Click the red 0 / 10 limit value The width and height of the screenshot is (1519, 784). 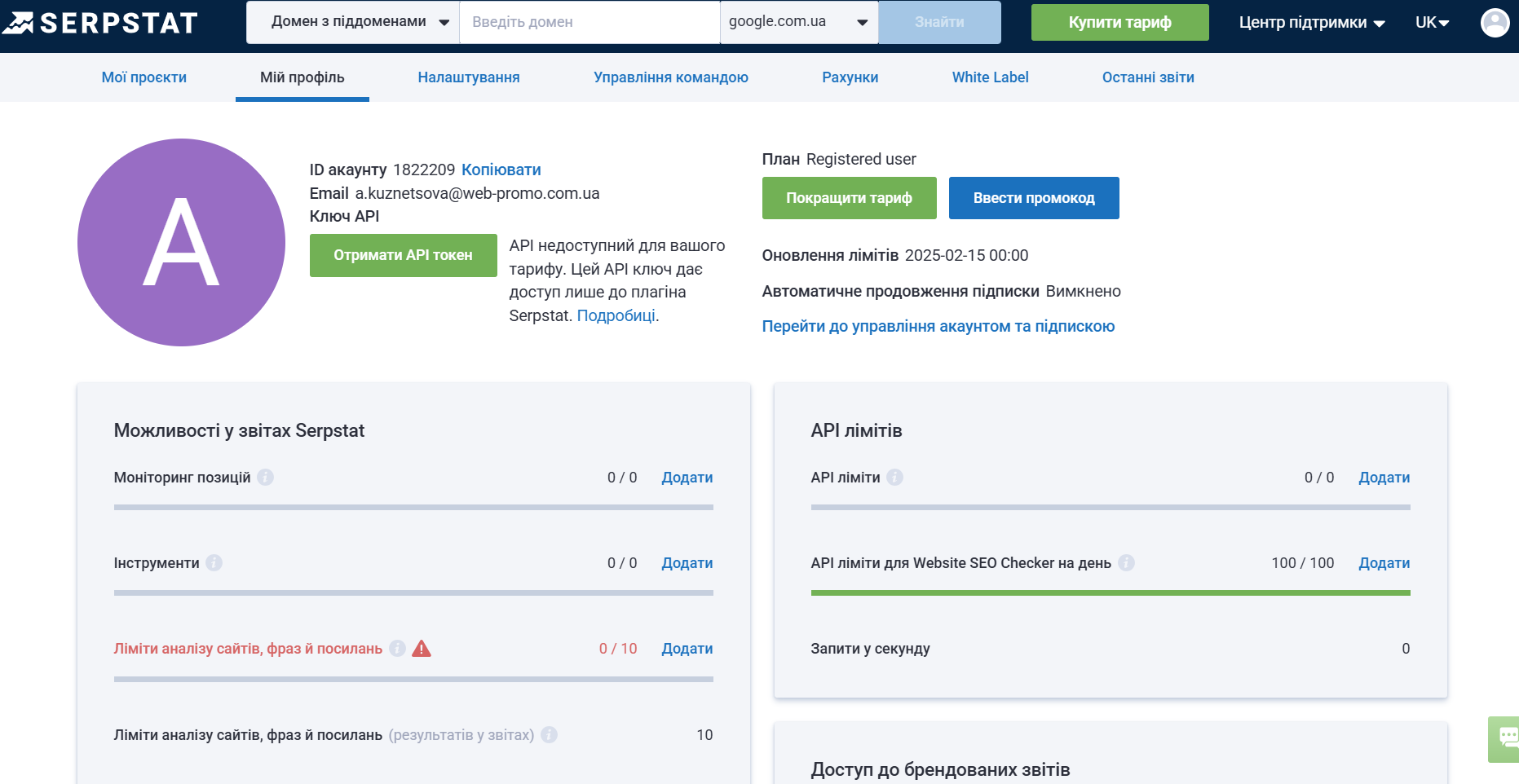click(x=618, y=649)
